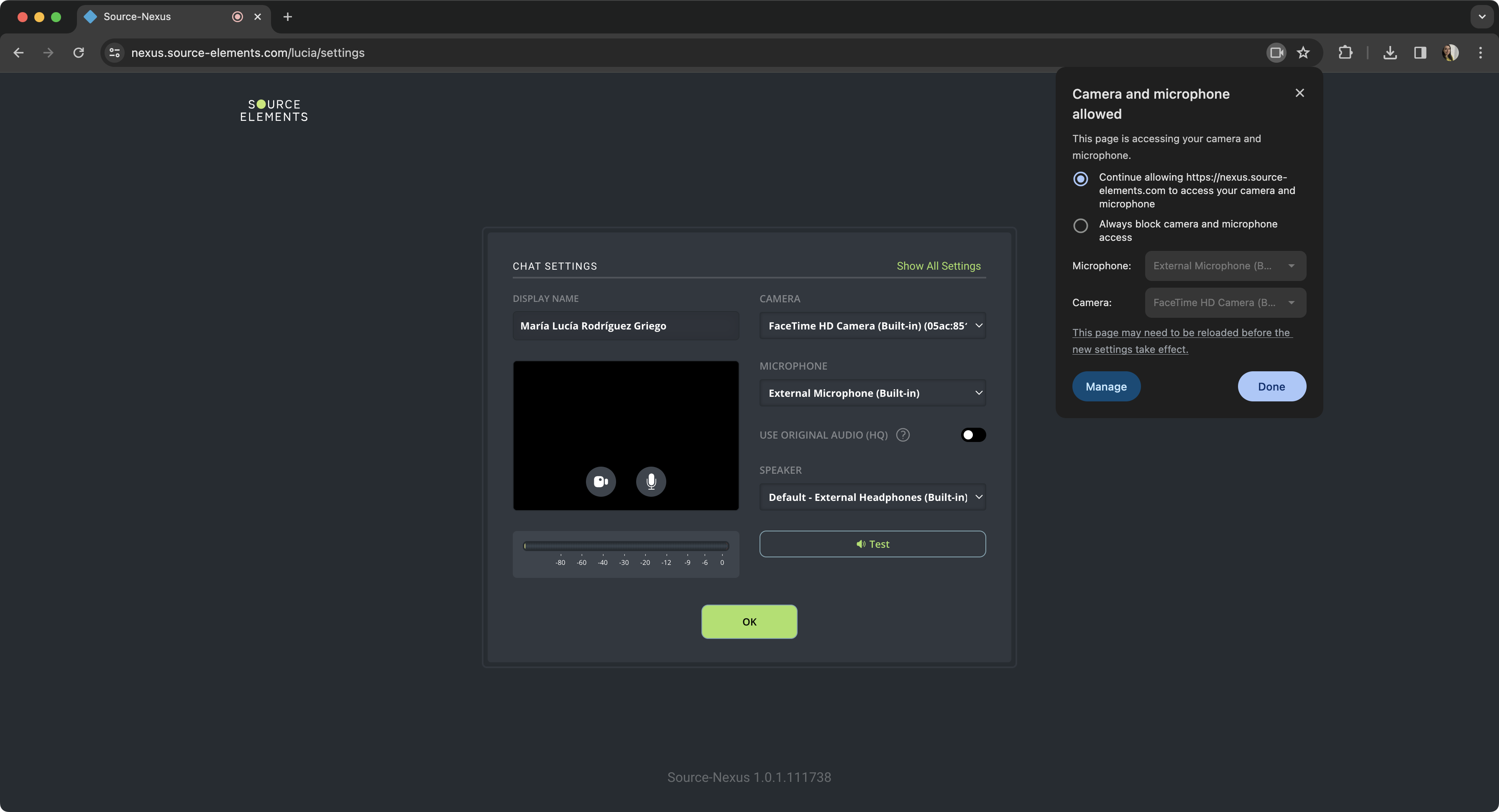Click help icon next to Use Original Audio
The image size is (1499, 812).
point(903,435)
